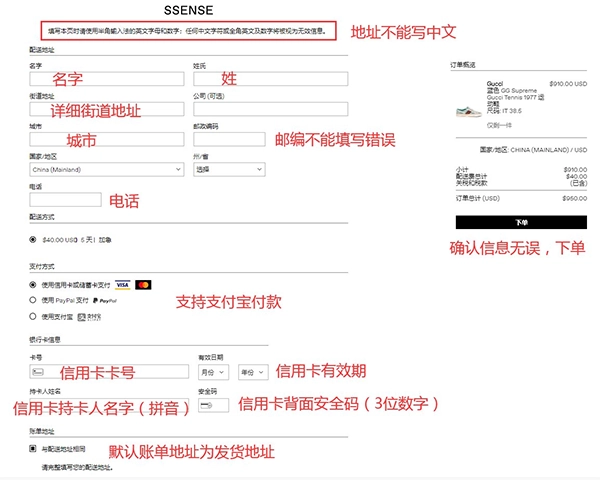Expand the expiry year dropdown
Image resolution: width=600 pixels, height=480 pixels.
[x=252, y=371]
